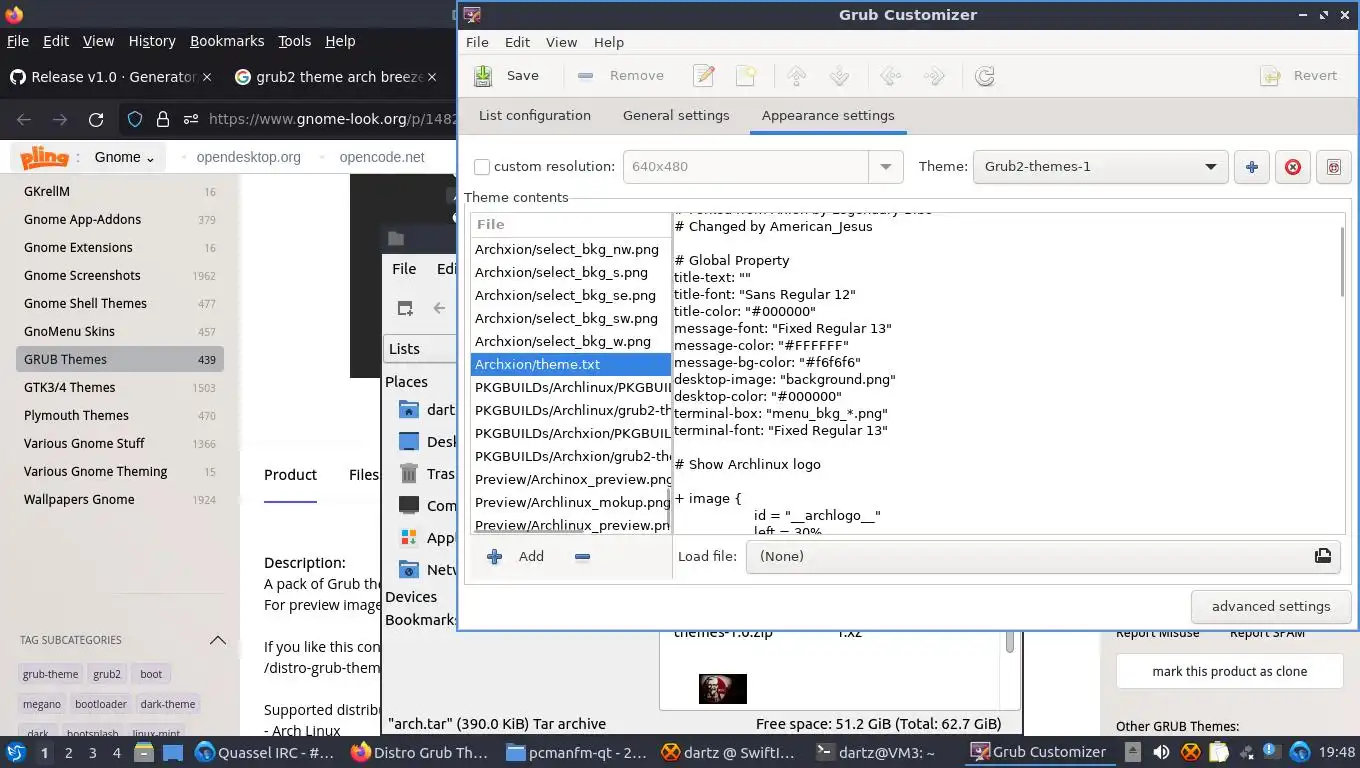1360x768 pixels.
Task: Switch to the grub2 theme arch breeze tab
Action: [337, 77]
